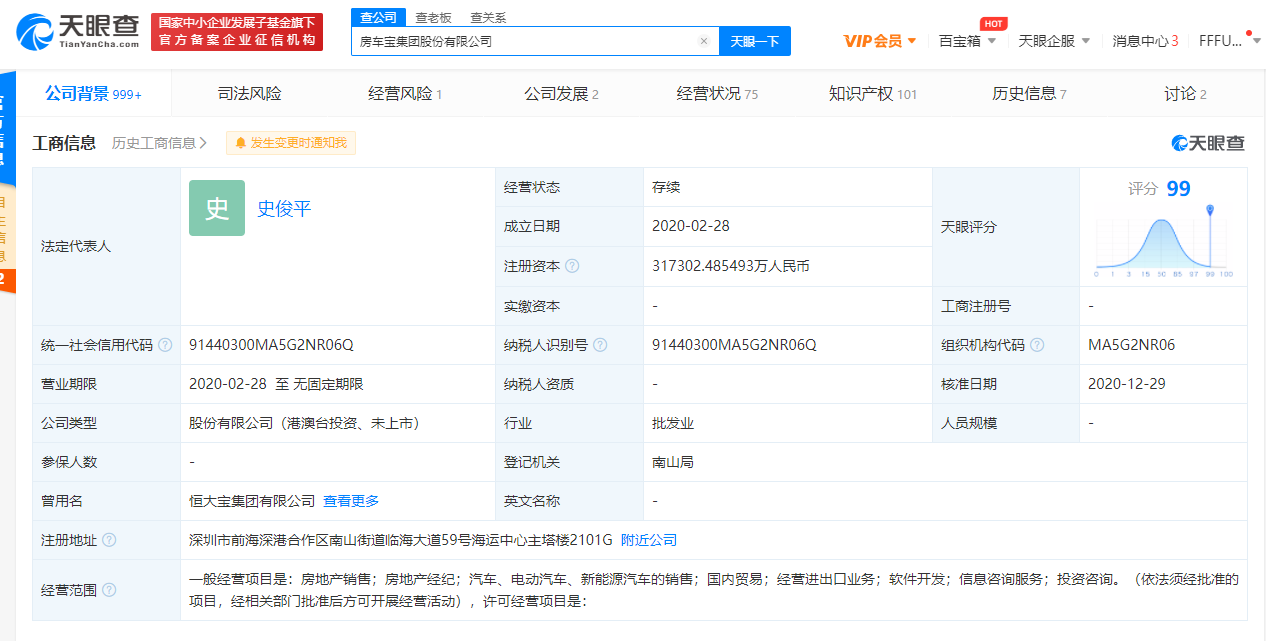The image size is (1266, 641).
Task: Click 附近公司 link
Action: click(649, 540)
